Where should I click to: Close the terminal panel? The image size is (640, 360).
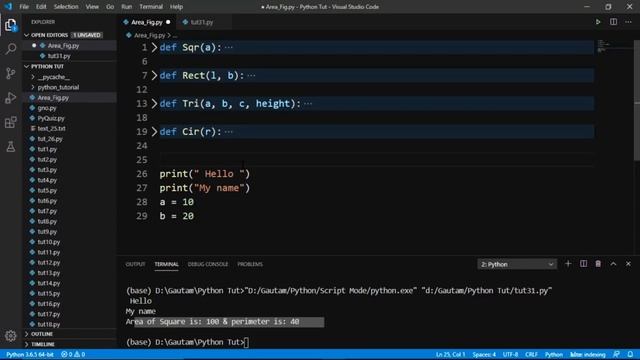[628, 264]
